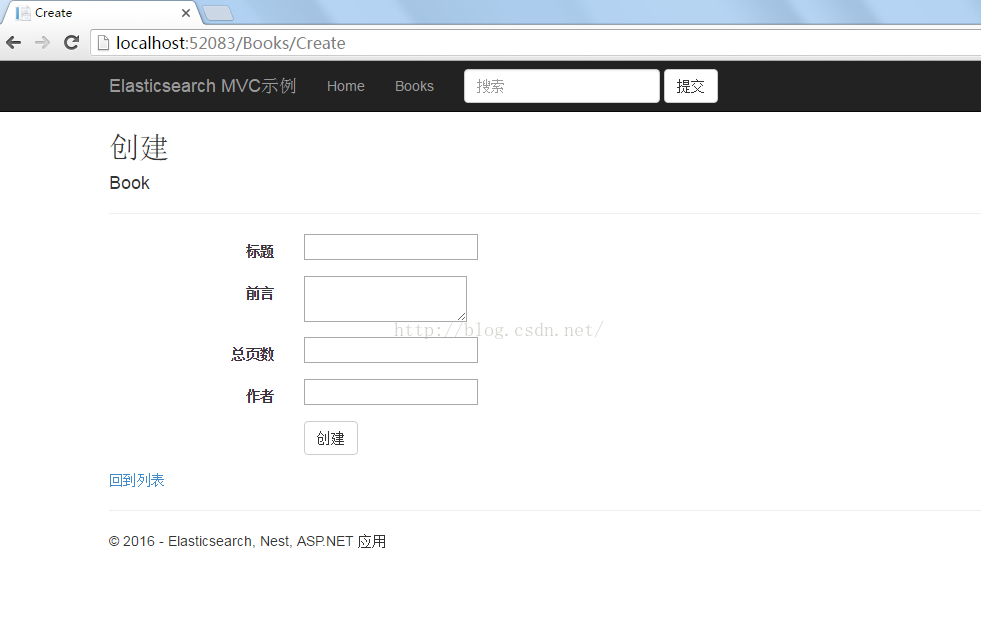
Task: Click inside the 前言 textarea
Action: [x=385, y=299]
